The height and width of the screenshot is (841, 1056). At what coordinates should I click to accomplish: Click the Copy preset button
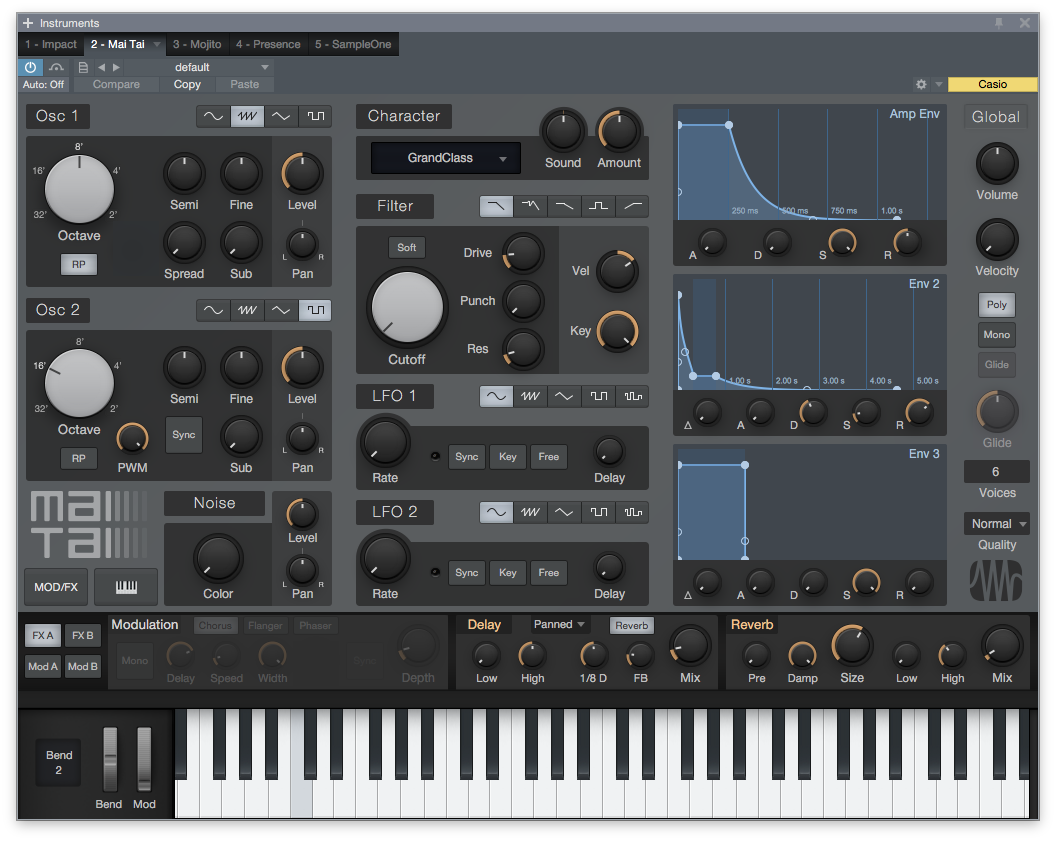point(187,84)
